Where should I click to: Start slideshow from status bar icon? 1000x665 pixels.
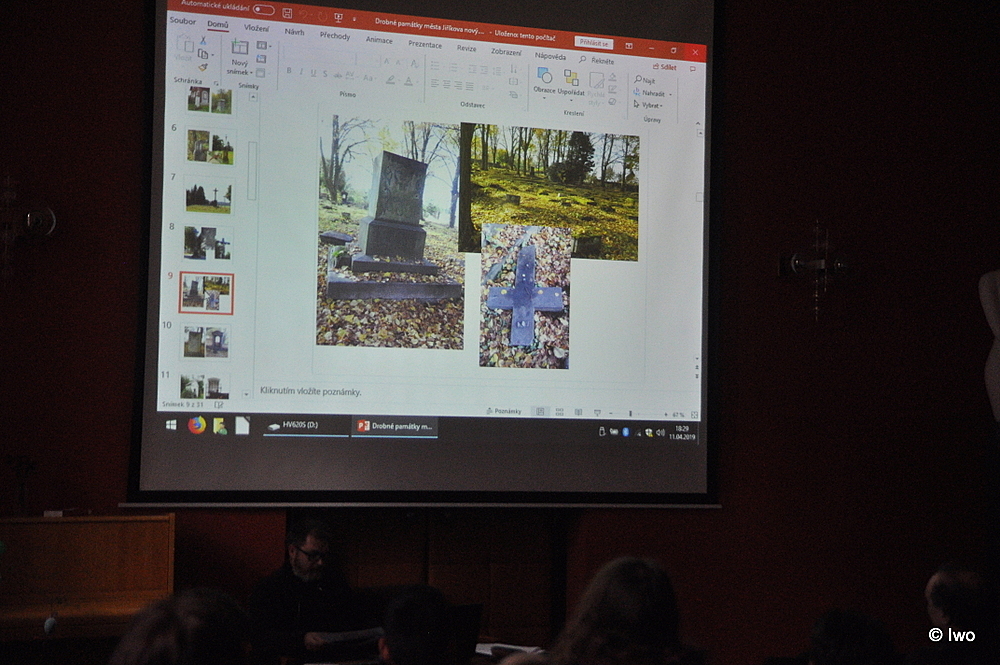[x=597, y=413]
